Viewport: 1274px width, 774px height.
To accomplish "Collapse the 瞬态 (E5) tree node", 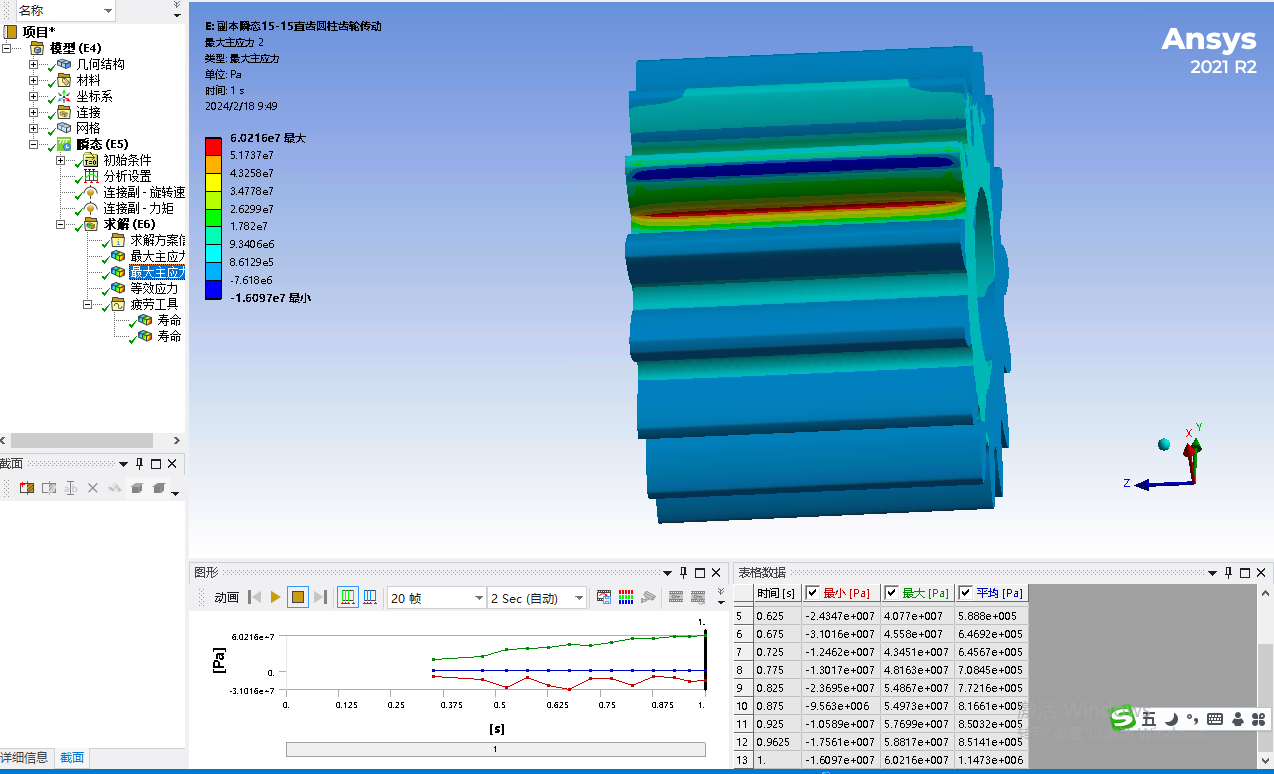I will (x=33, y=144).
